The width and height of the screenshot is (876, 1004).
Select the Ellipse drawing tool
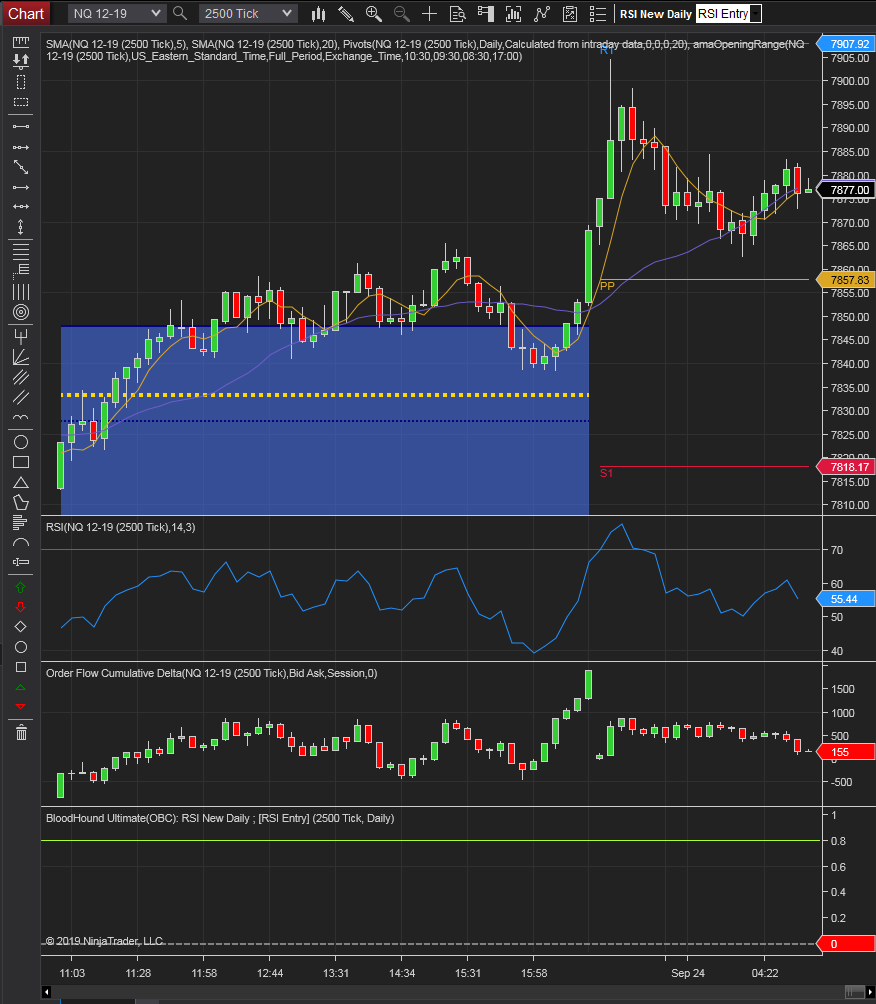coord(20,442)
